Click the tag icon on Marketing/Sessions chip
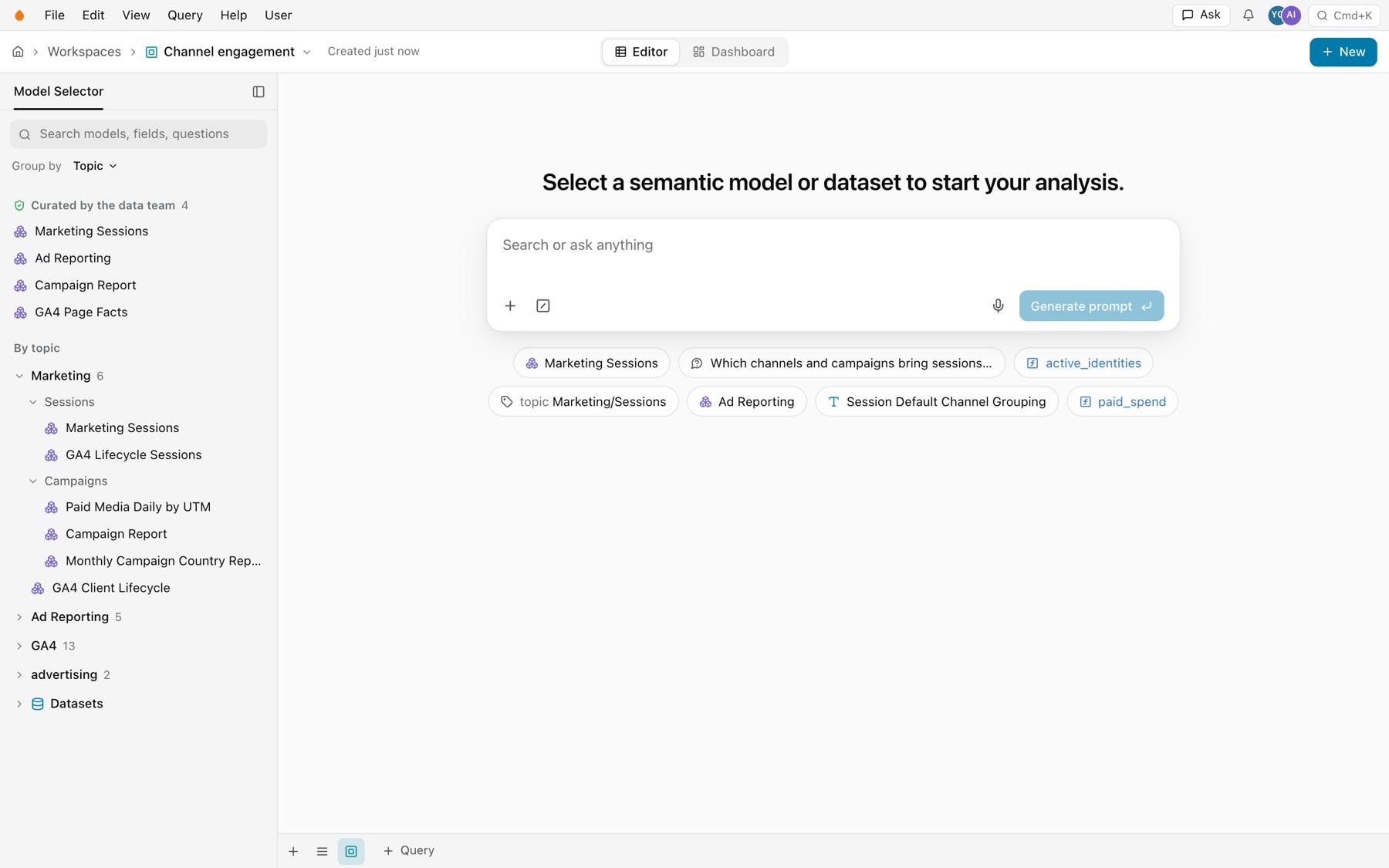The height and width of the screenshot is (868, 1389). (x=506, y=401)
